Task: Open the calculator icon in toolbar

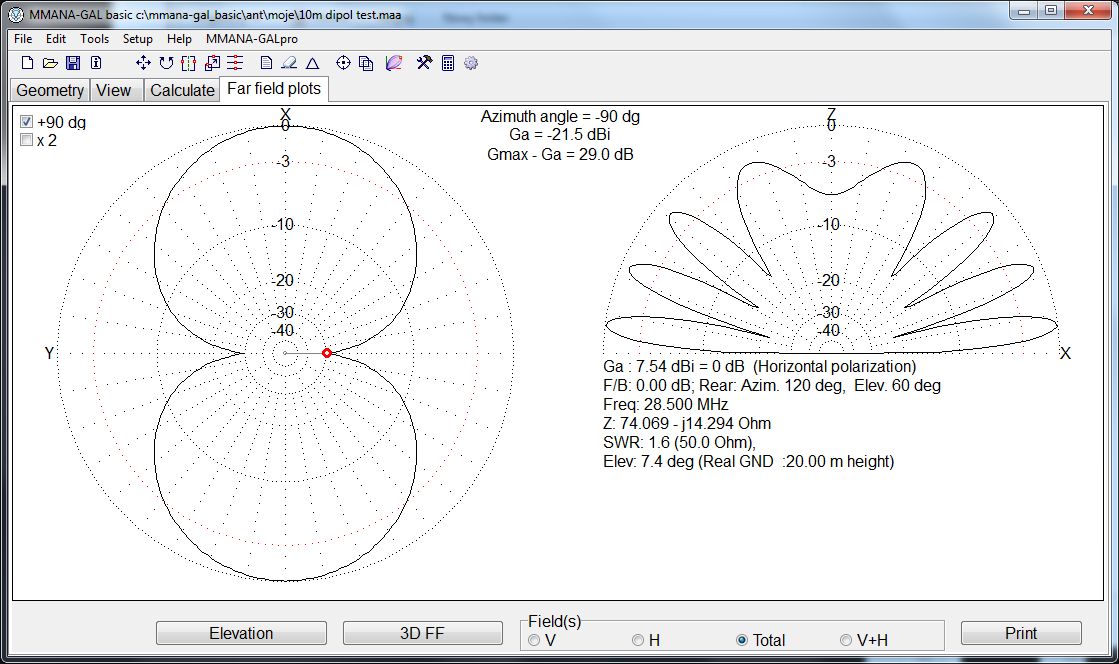Action: 448,63
